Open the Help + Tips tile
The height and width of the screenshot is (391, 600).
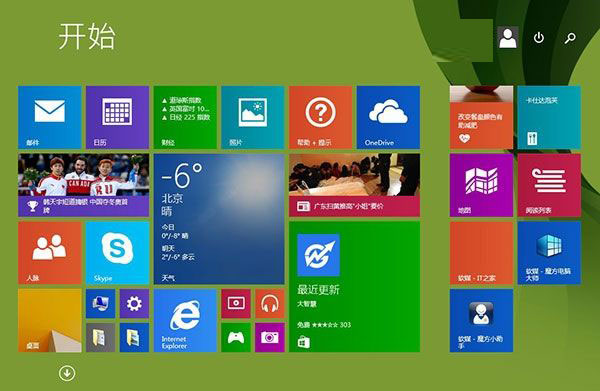tap(321, 117)
